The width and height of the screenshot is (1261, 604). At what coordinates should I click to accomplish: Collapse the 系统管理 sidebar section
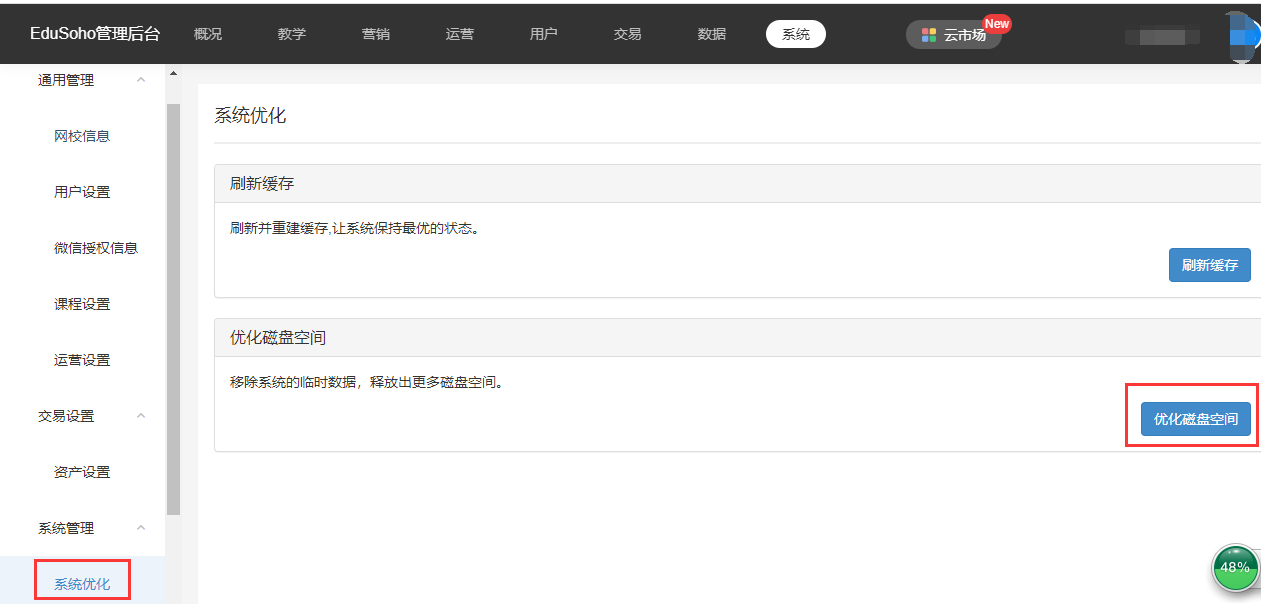click(141, 528)
